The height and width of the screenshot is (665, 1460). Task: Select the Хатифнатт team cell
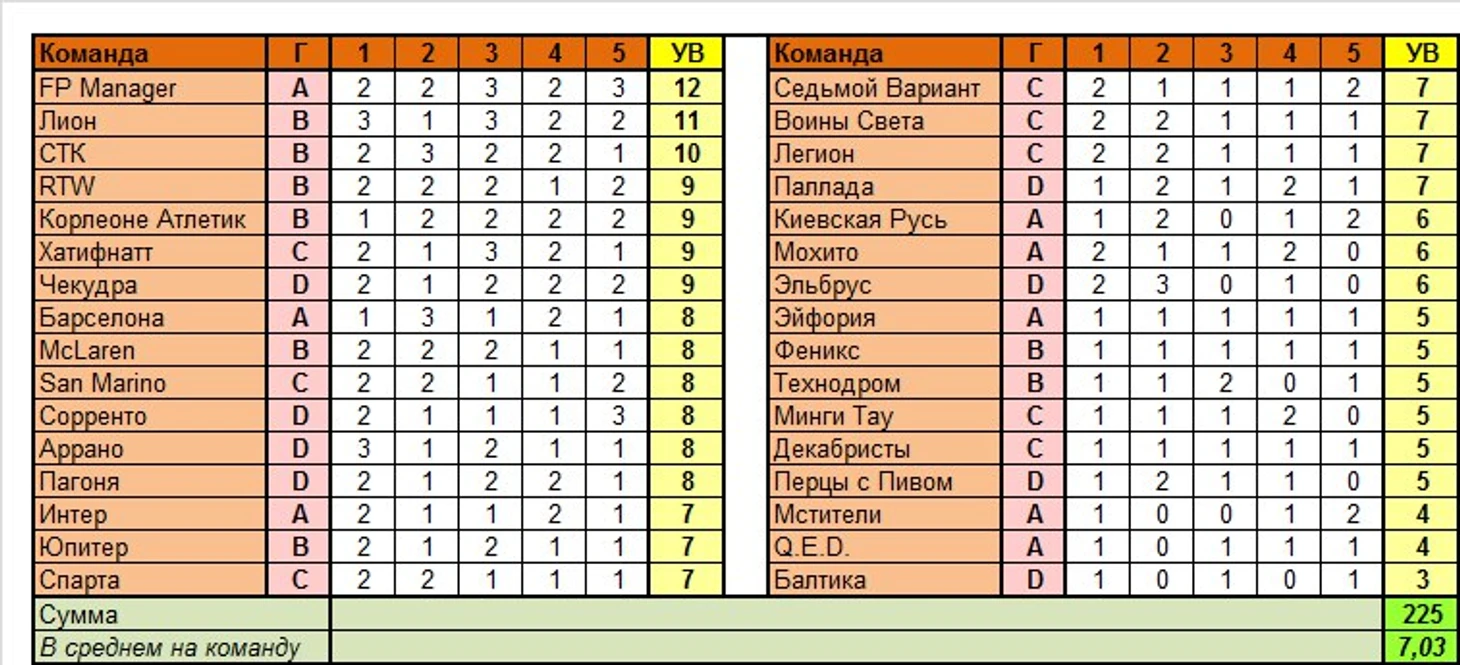click(x=150, y=252)
